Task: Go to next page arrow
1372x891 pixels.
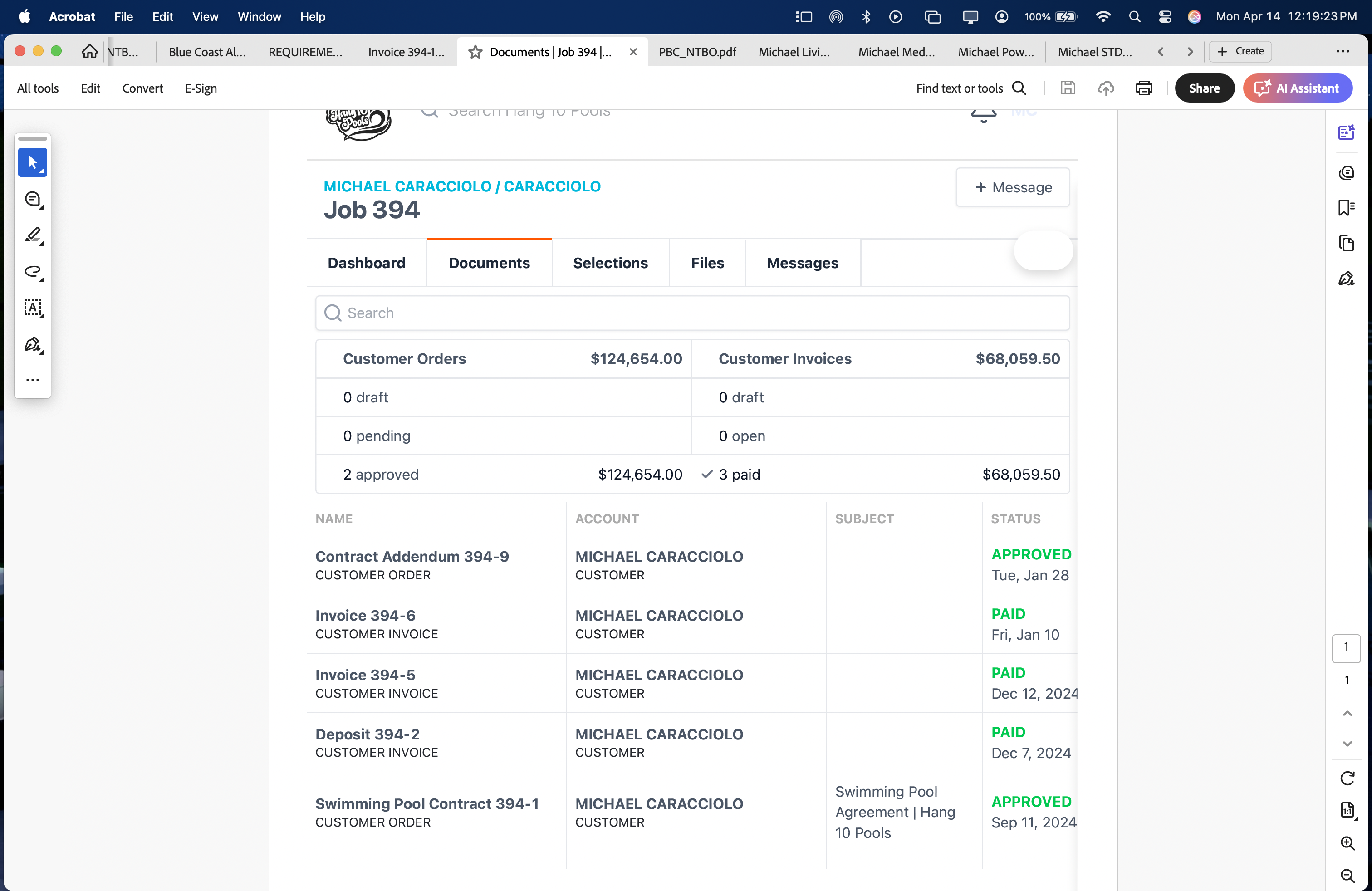Action: [x=1347, y=744]
